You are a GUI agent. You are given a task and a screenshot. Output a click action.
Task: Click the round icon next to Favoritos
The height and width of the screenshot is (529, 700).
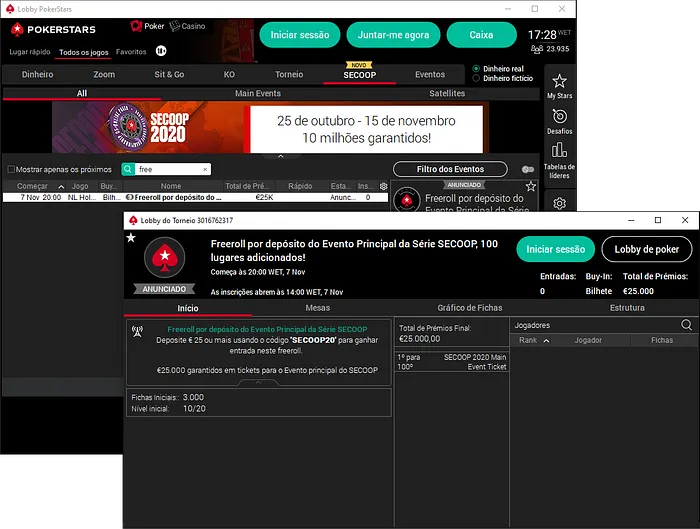tap(161, 51)
